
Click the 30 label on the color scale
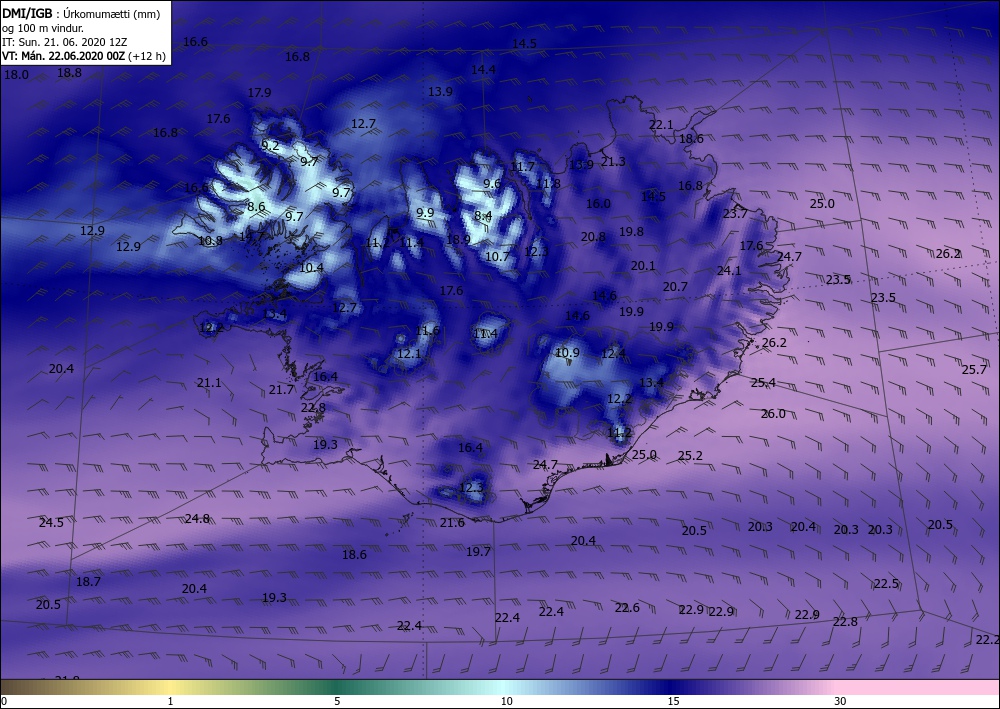[841, 701]
